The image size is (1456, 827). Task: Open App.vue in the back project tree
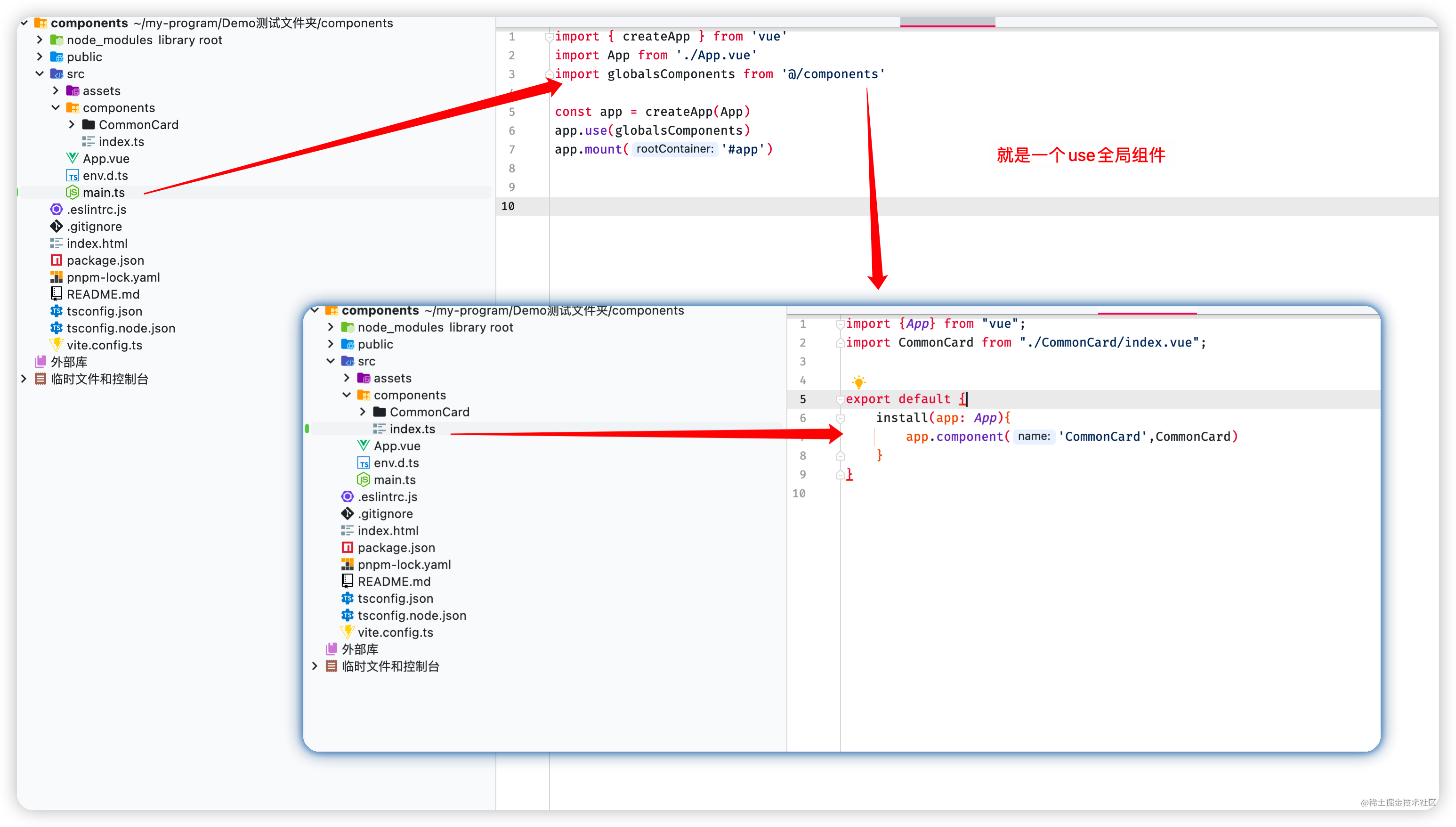tap(106, 159)
